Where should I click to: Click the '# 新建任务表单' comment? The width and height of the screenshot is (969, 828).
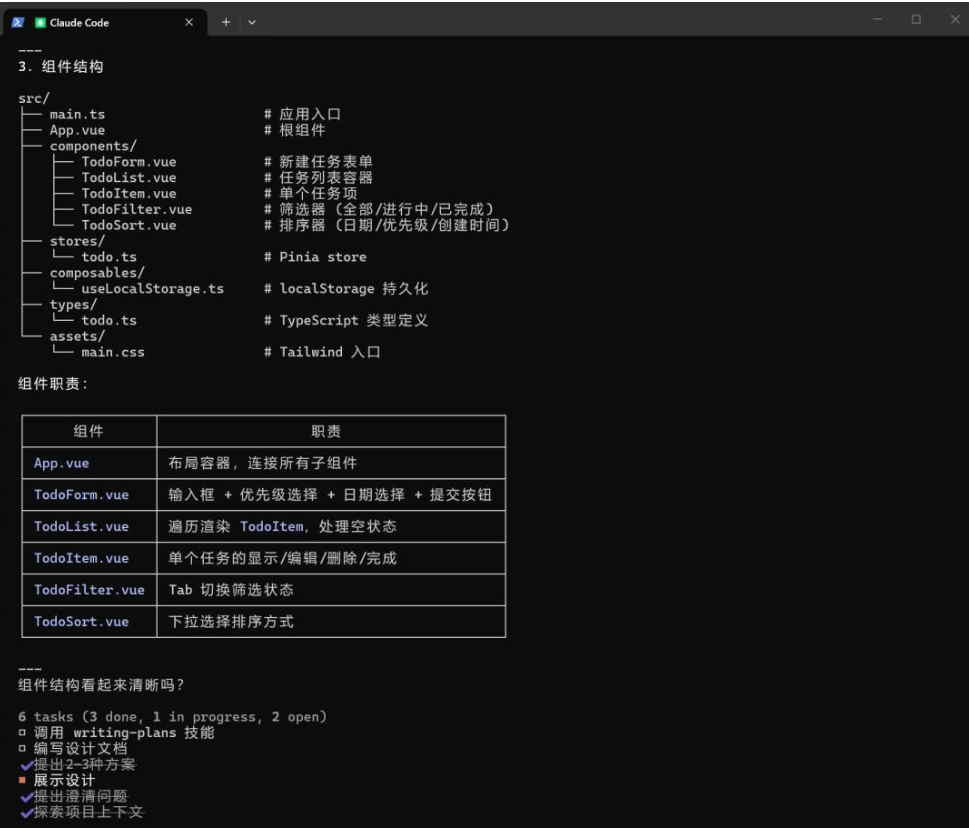[x=318, y=162]
